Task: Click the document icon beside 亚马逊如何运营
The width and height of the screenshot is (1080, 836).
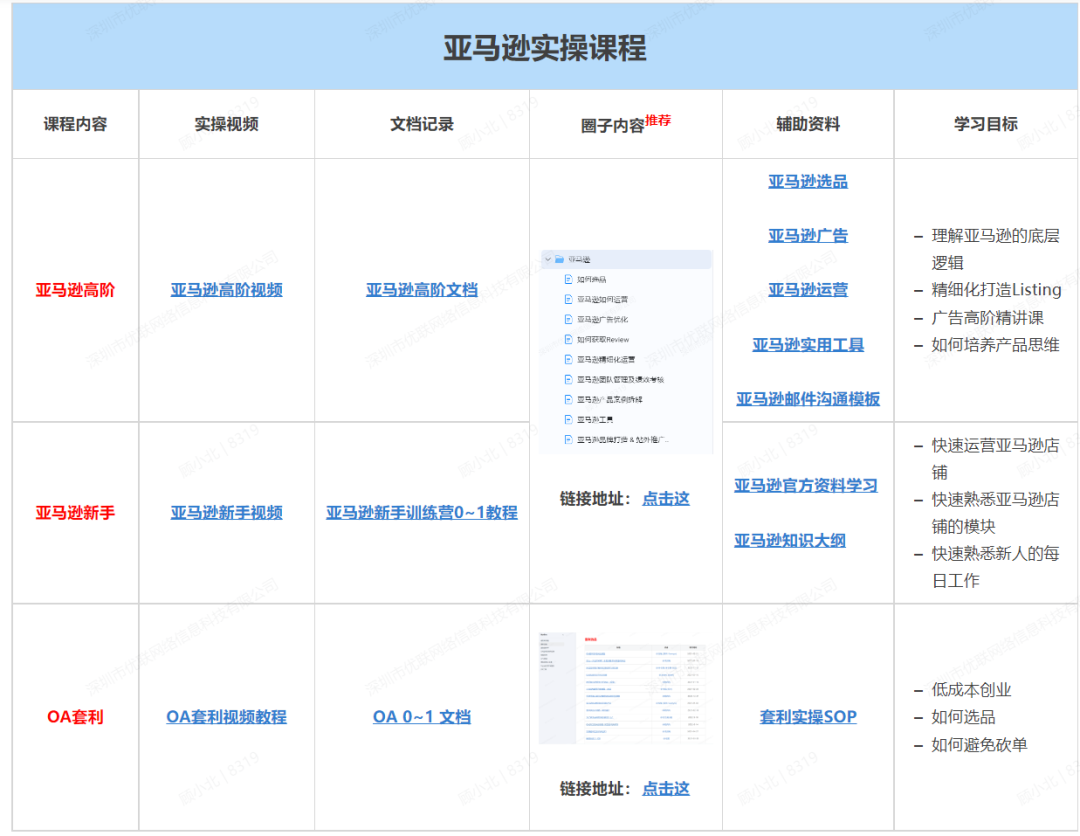Action: pyautogui.click(x=568, y=299)
